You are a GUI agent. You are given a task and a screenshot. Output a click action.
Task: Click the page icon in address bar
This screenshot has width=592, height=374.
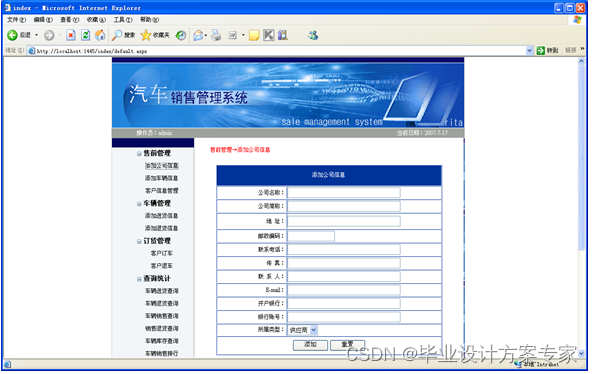click(x=32, y=51)
